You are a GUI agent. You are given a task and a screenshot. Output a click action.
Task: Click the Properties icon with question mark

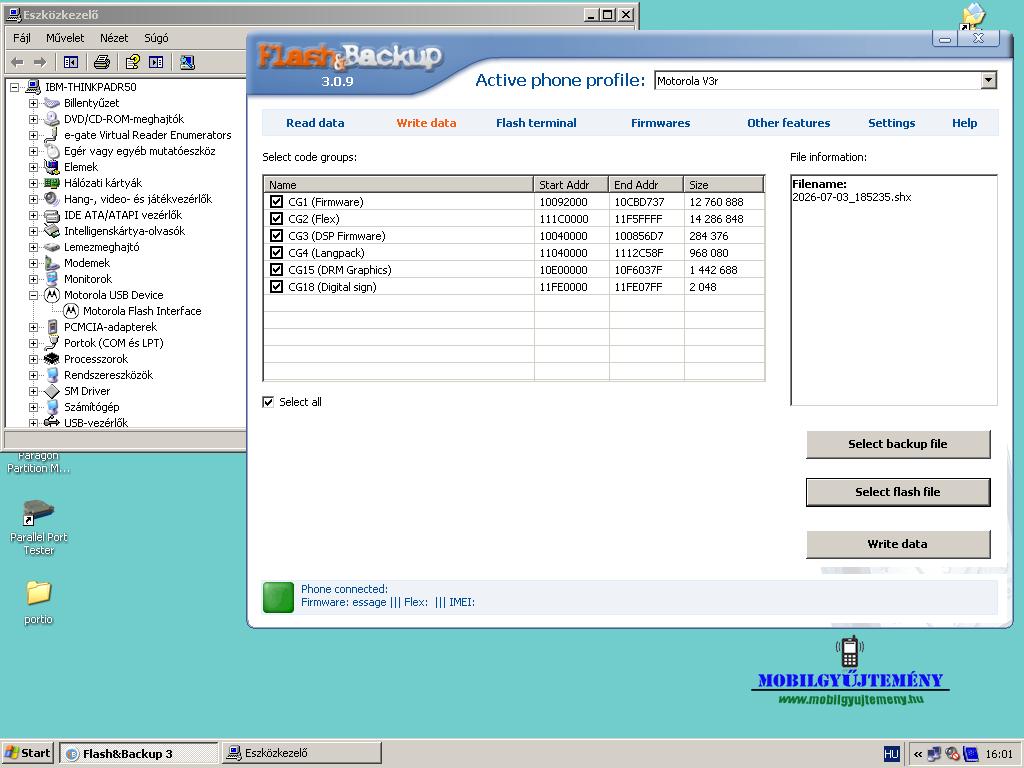coord(133,62)
